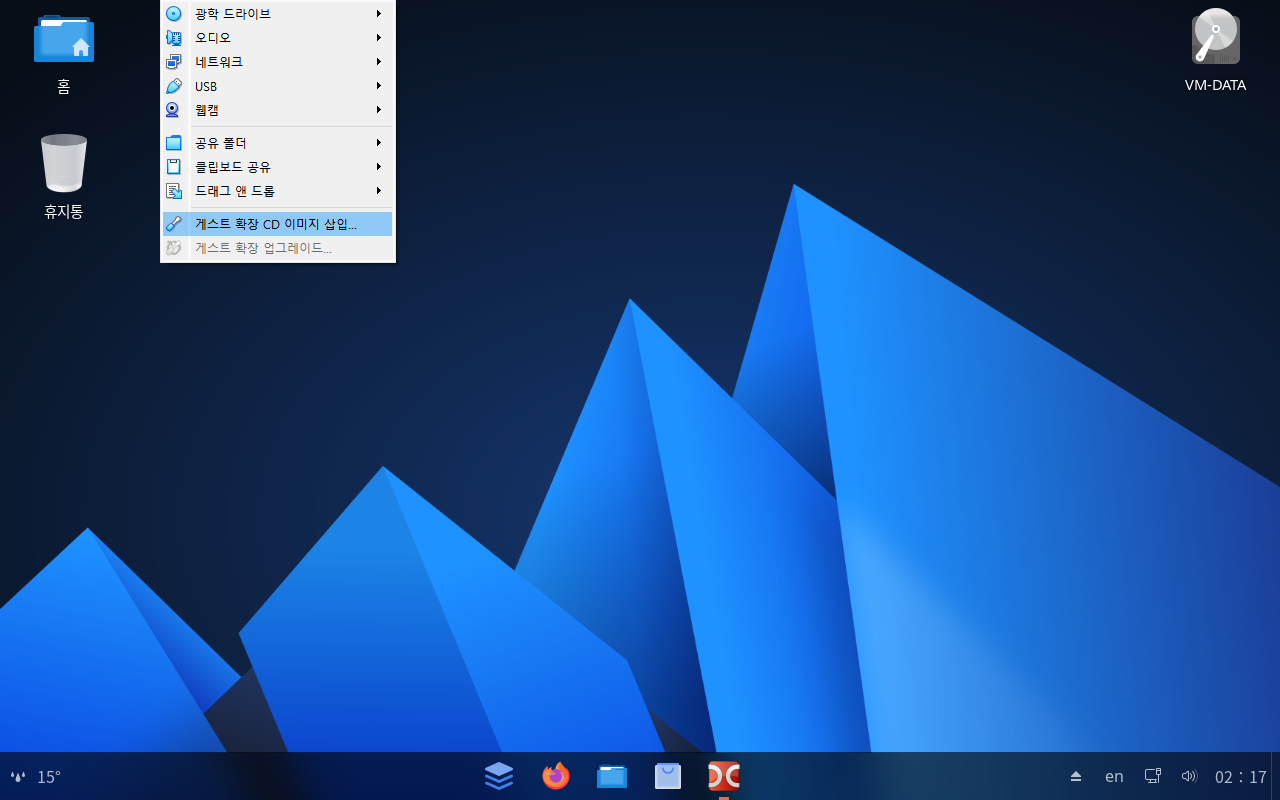Open the USB menu entry
This screenshot has width=1280, height=800.
click(x=277, y=86)
